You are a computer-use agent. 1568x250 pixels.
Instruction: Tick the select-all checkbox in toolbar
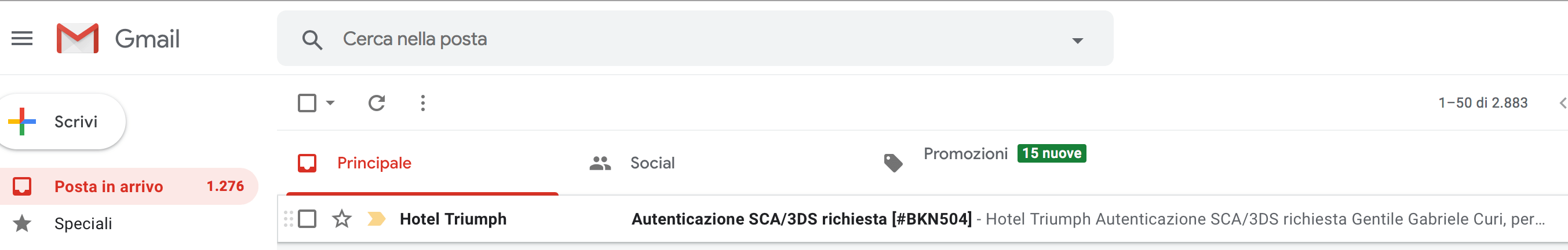(307, 103)
